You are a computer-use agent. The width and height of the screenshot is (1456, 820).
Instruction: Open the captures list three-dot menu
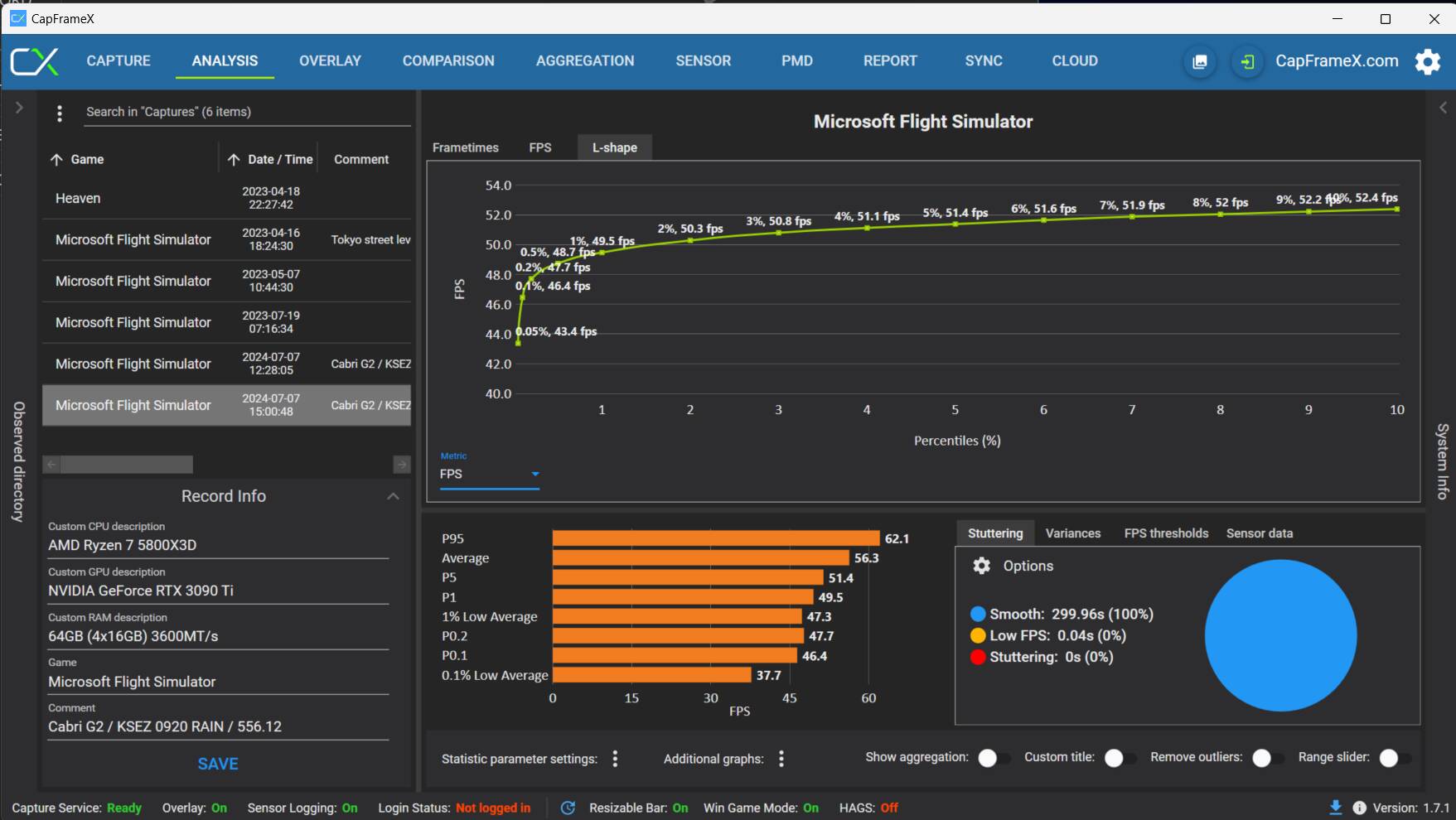coord(60,113)
